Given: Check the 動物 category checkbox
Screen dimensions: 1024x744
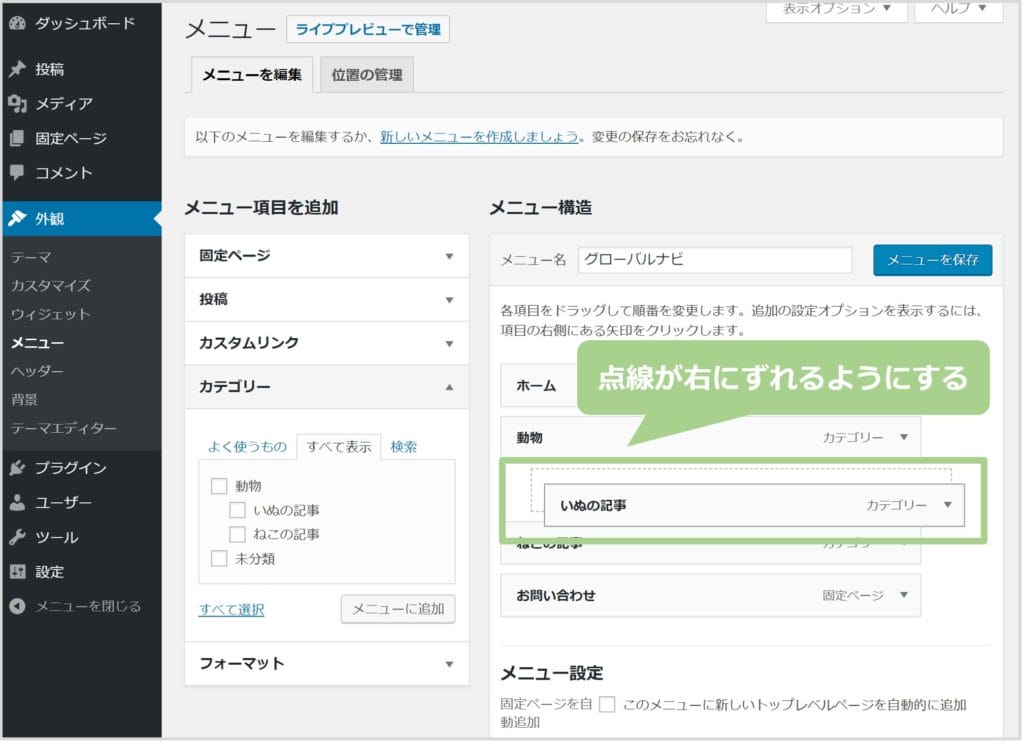Looking at the screenshot, I should 219,486.
